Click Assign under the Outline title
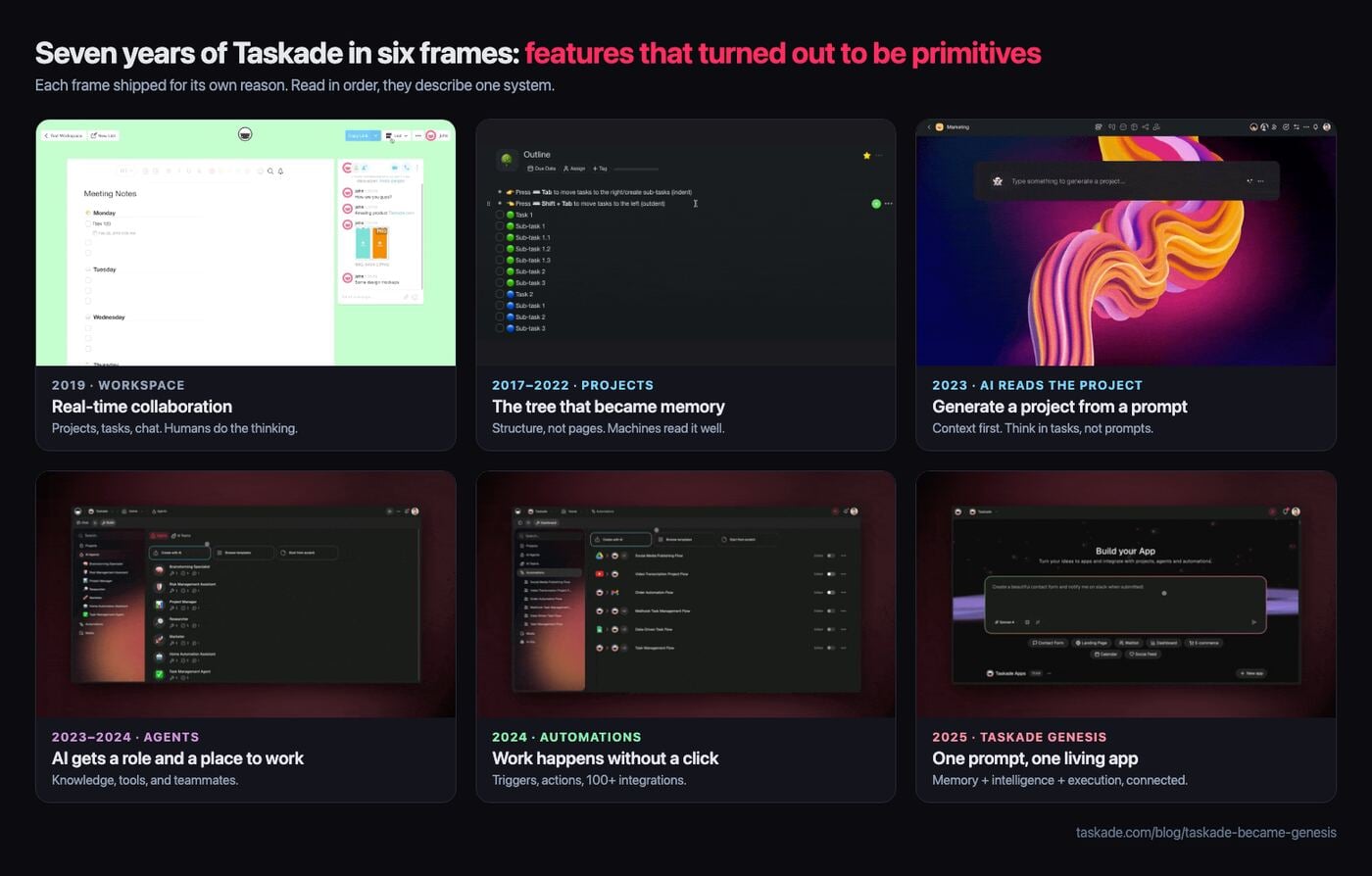The image size is (1372, 876). pyautogui.click(x=574, y=169)
